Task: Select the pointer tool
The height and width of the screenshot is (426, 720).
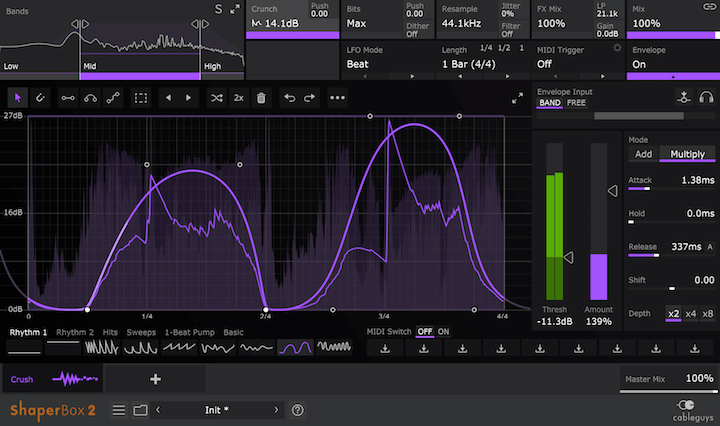Action: coord(18,98)
